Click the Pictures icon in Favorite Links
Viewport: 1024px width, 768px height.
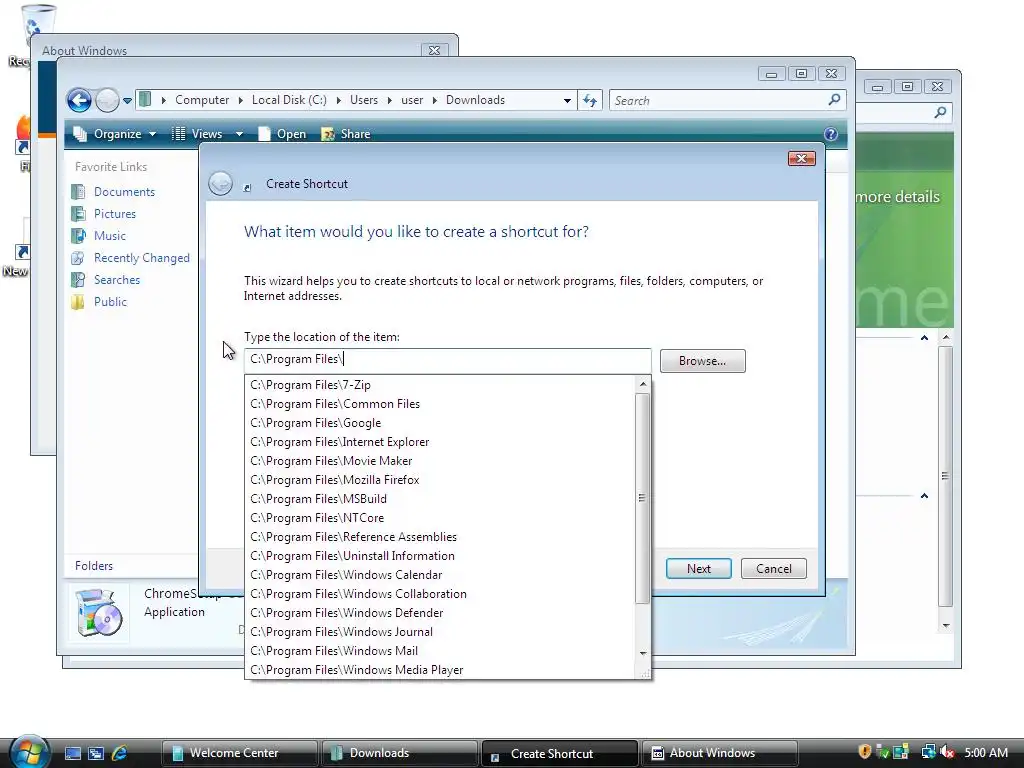click(78, 214)
